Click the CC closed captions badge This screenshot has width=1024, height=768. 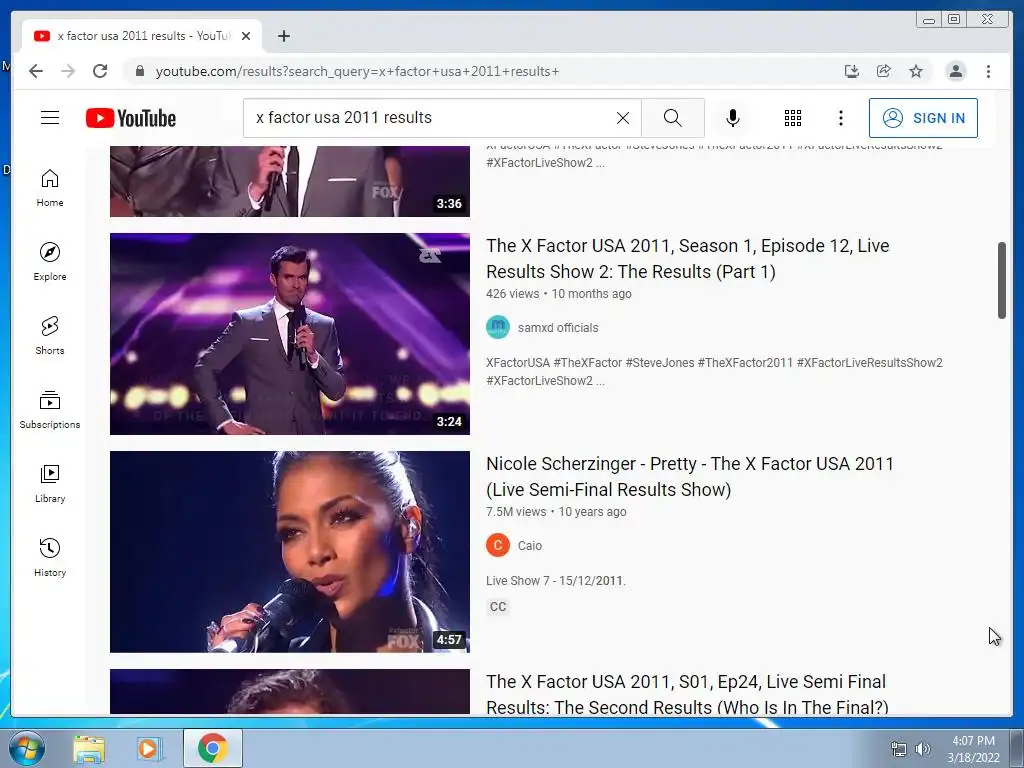(x=498, y=607)
